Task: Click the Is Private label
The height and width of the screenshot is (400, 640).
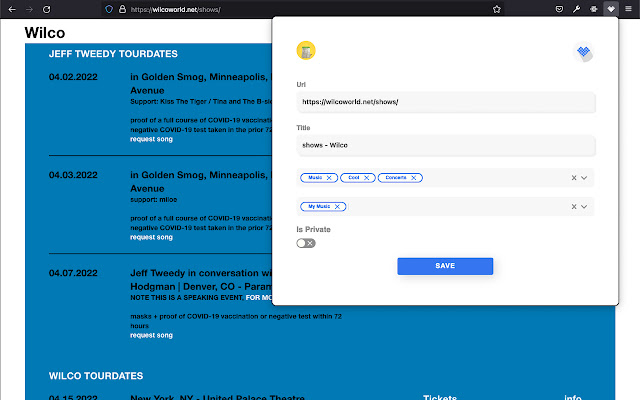Action: pos(313,229)
